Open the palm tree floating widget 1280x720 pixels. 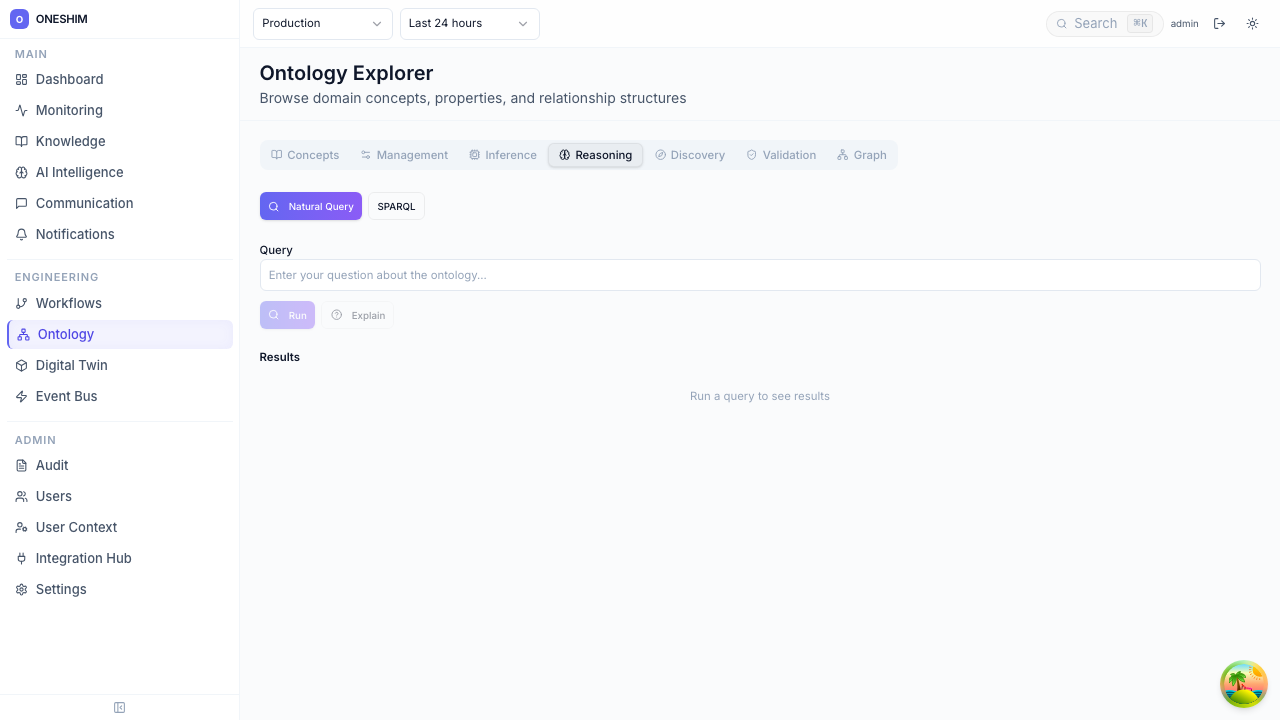[1244, 684]
